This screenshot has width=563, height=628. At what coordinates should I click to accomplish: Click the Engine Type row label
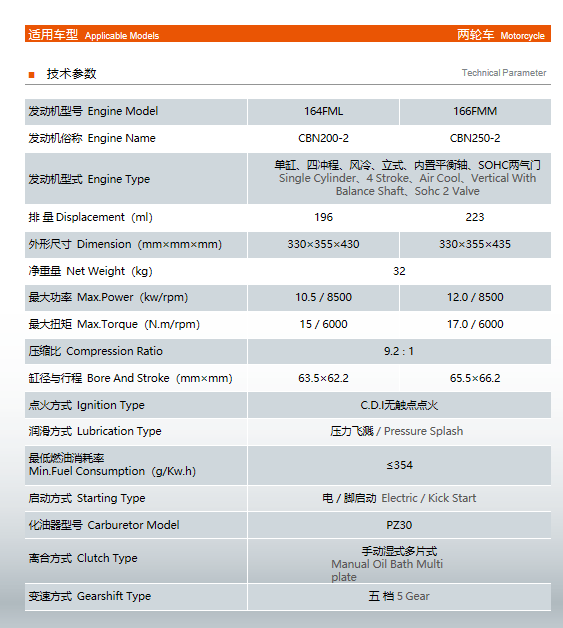click(89, 179)
